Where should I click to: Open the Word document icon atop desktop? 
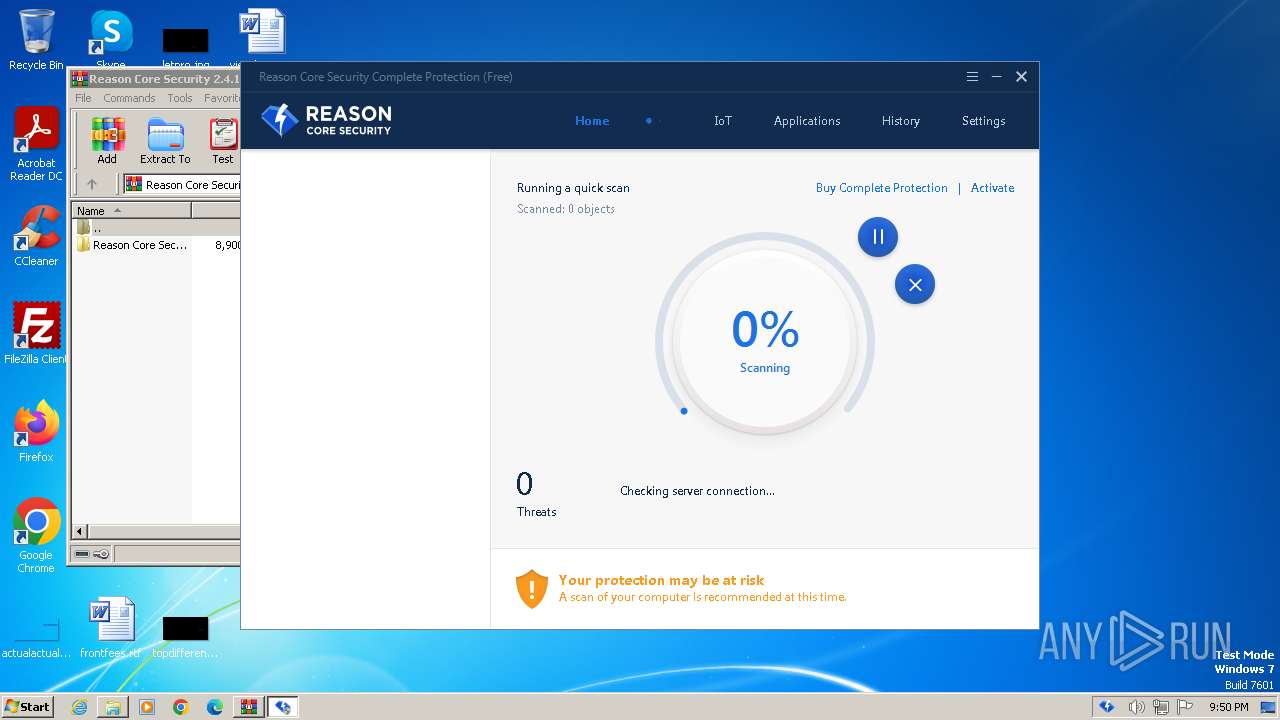click(262, 34)
